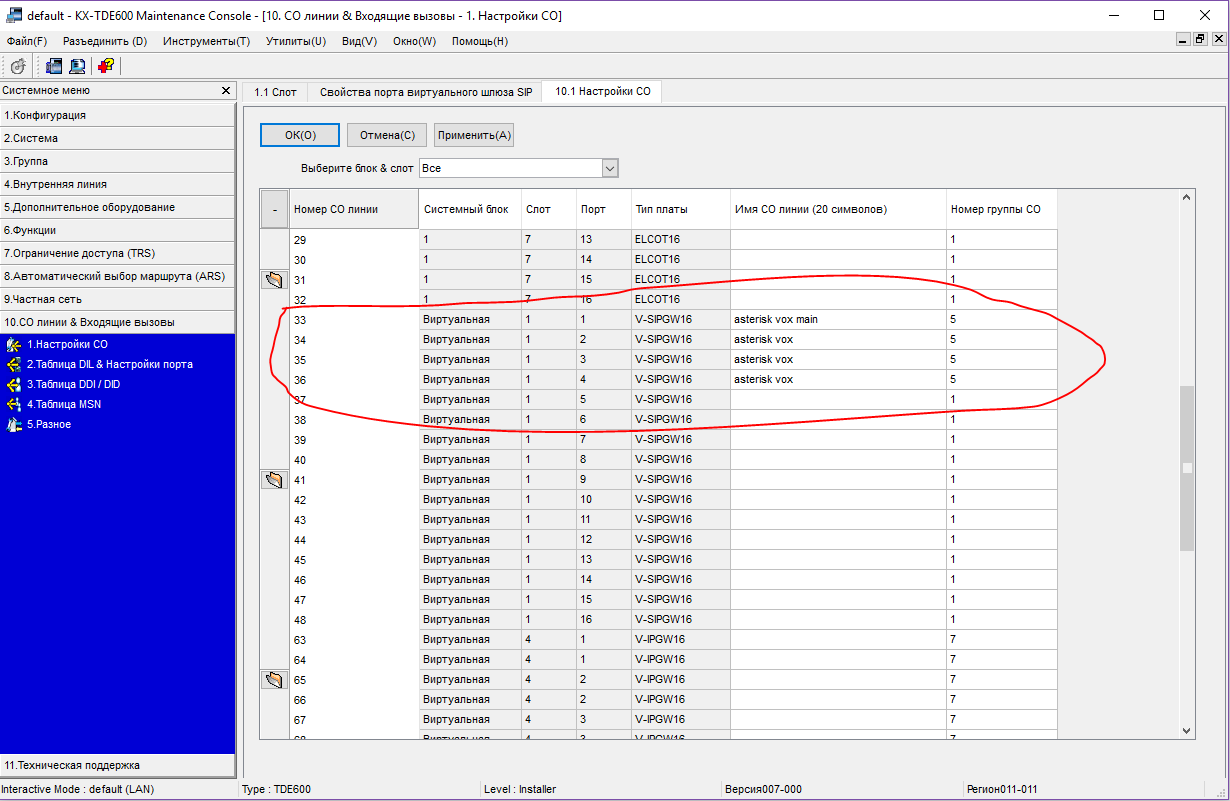Click the CO line name cell for line 37
Viewport: 1230px width, 801px height.
coord(837,399)
